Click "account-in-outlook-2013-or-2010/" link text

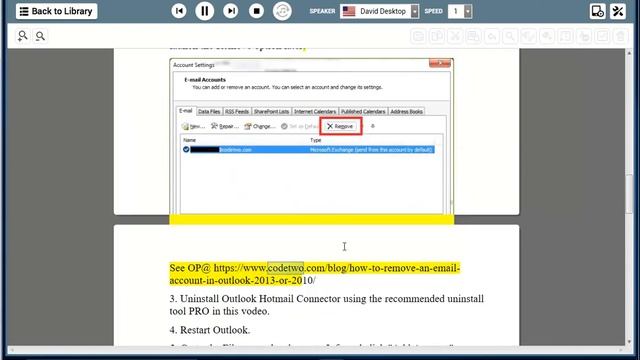coord(242,281)
